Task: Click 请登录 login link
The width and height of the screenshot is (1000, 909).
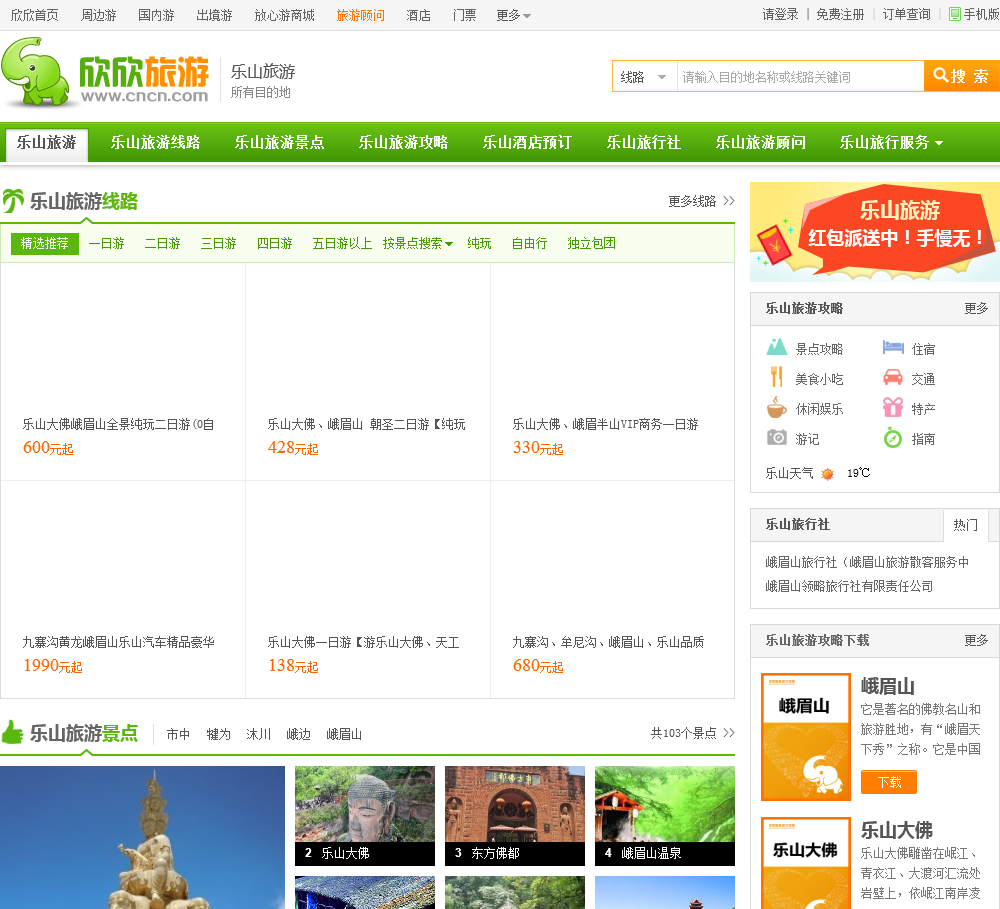Action: click(780, 14)
